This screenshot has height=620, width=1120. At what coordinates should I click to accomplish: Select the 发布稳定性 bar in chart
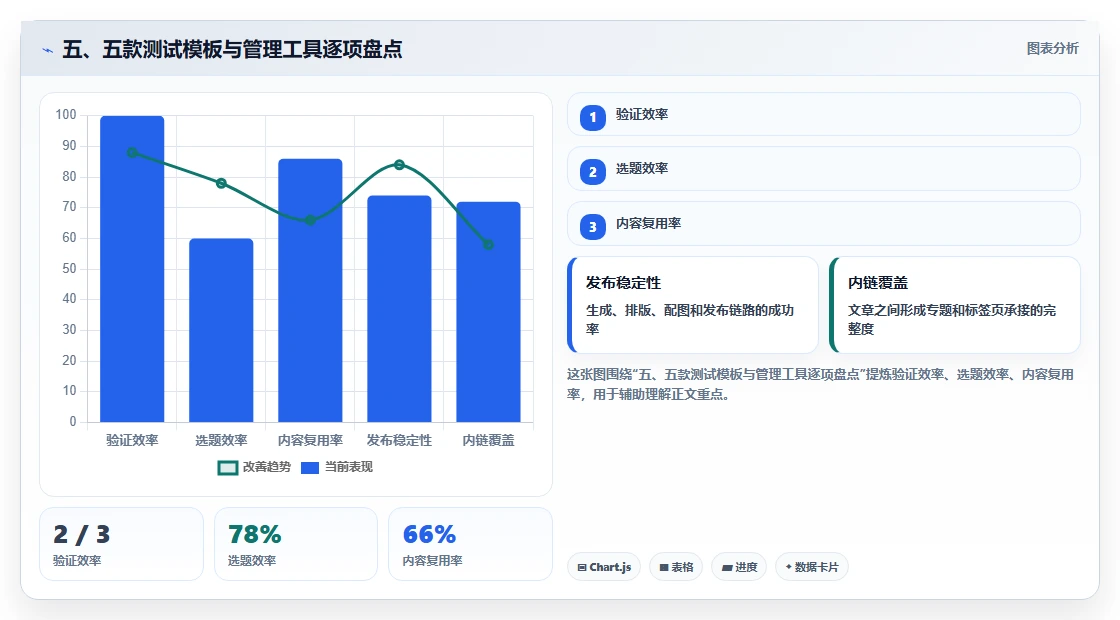399,309
